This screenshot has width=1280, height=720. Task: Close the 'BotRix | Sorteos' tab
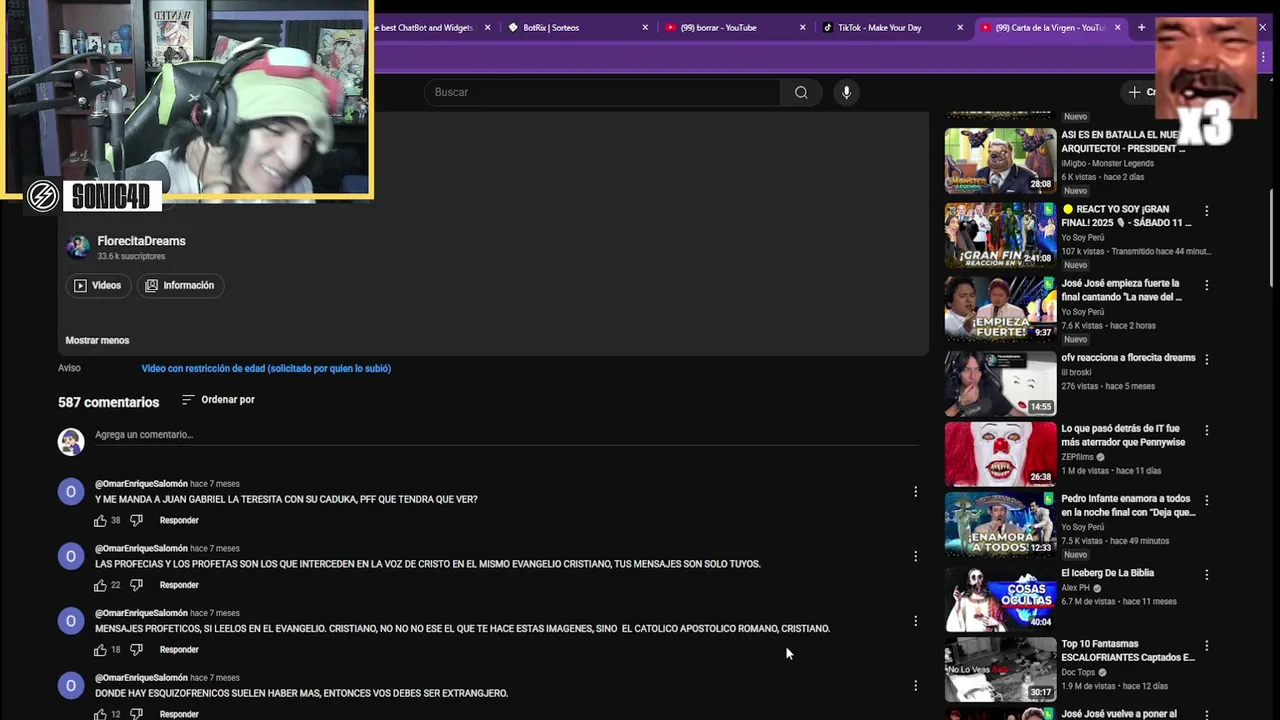[x=645, y=28]
